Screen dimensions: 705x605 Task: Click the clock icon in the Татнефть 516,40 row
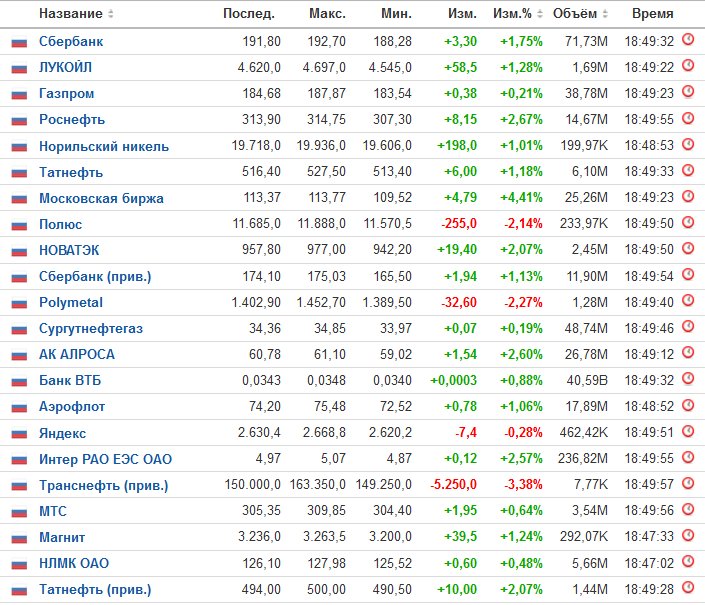point(688,170)
